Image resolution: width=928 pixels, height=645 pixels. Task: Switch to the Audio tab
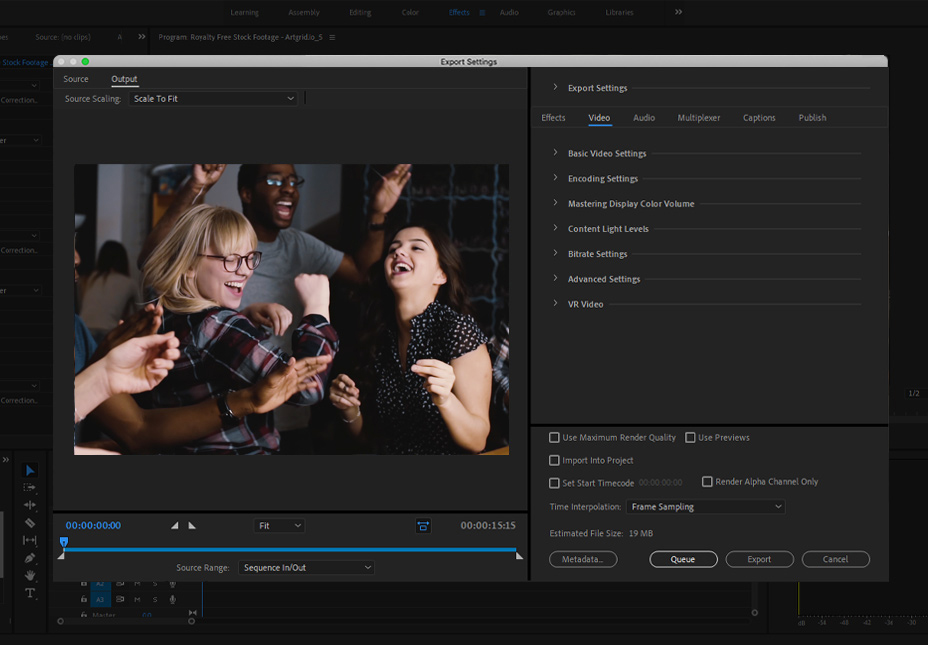(644, 118)
